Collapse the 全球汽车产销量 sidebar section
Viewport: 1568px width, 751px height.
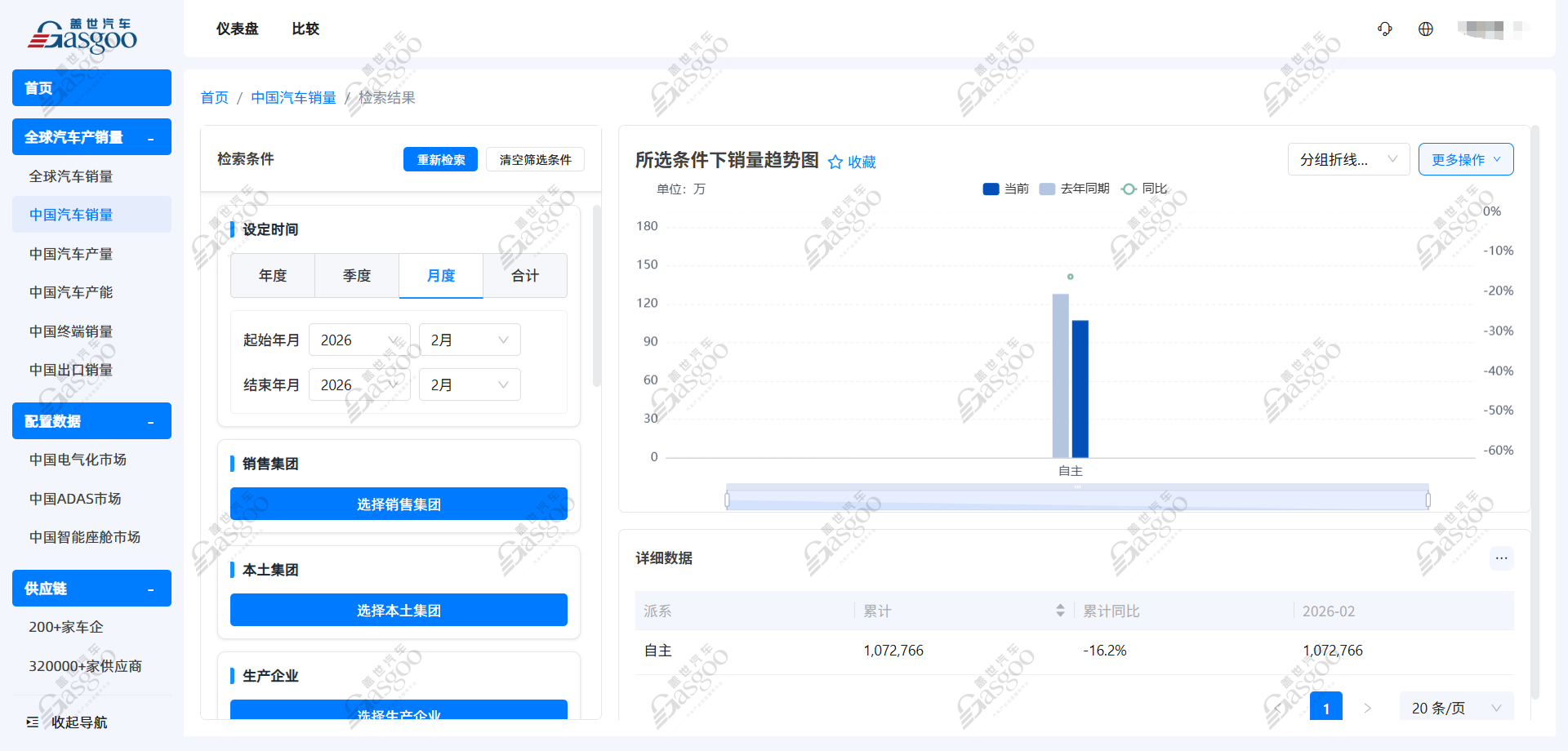point(150,138)
